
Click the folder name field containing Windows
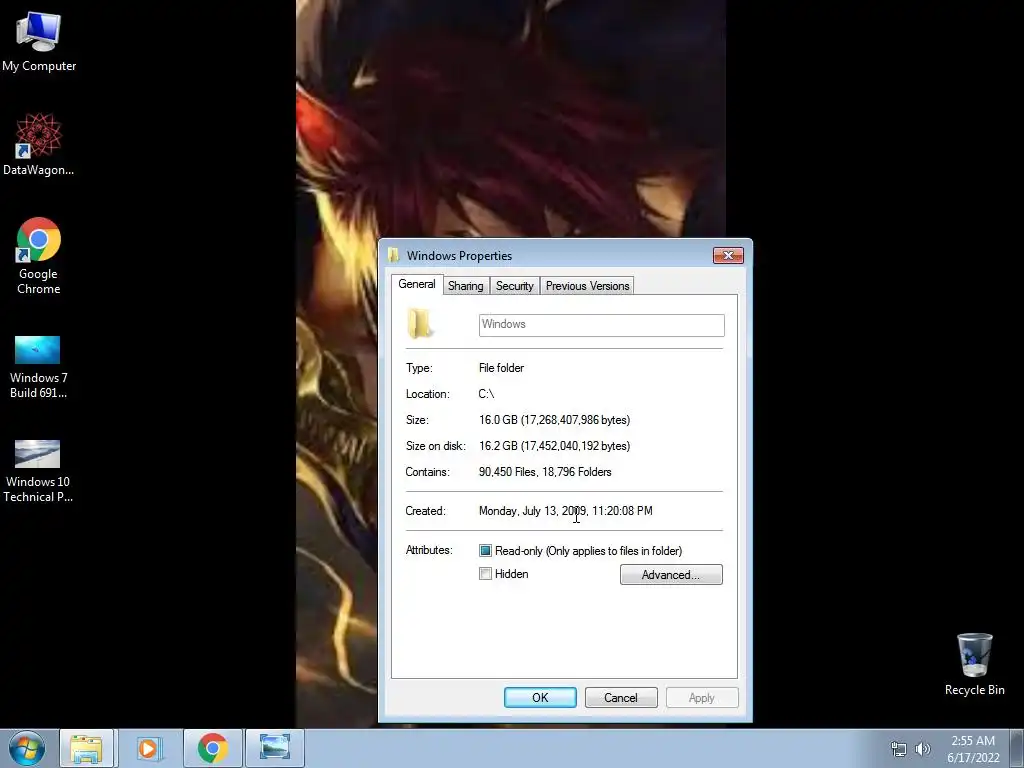tap(601, 325)
